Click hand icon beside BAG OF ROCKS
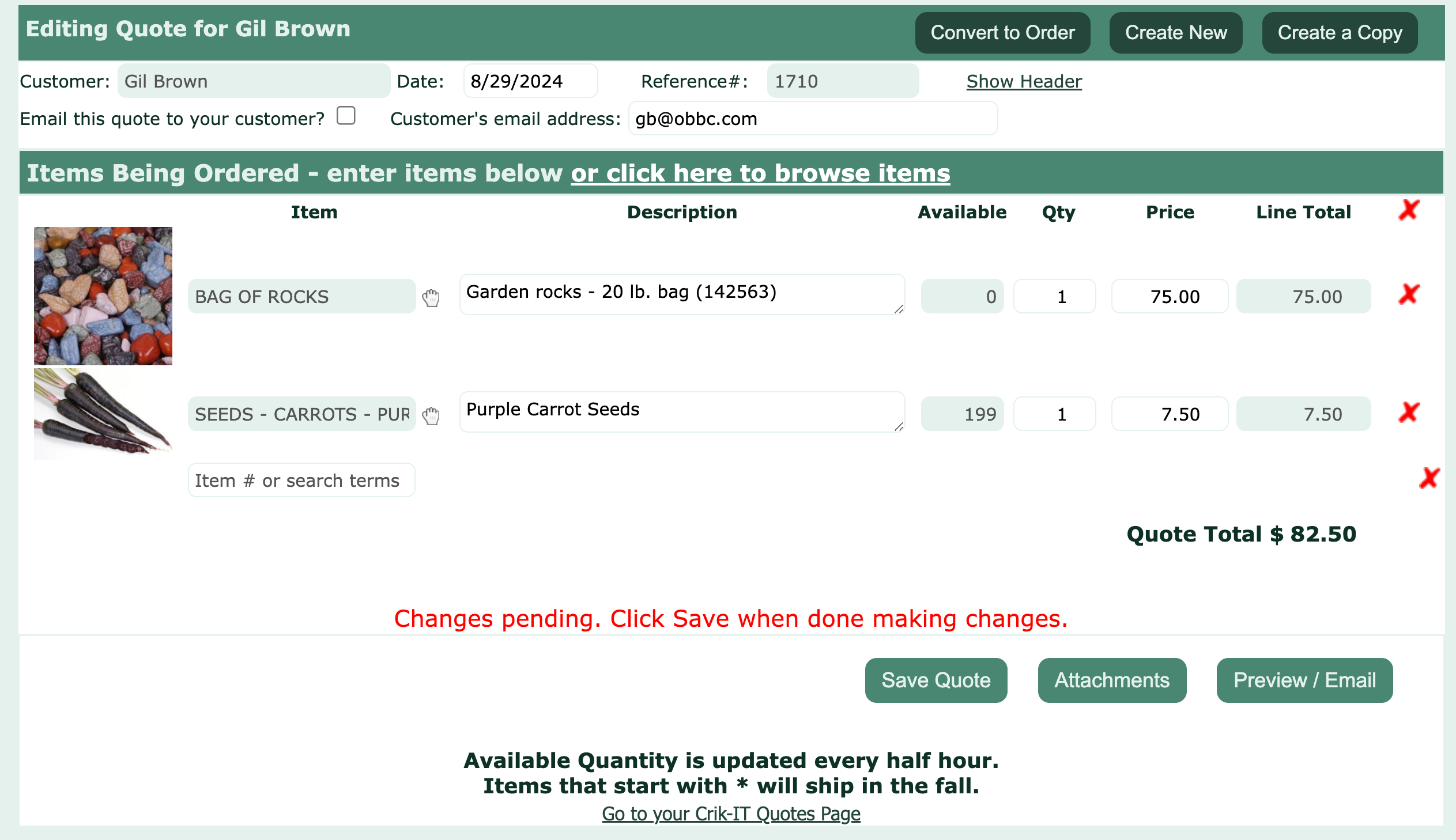Image resolution: width=1456 pixels, height=840 pixels. point(431,298)
